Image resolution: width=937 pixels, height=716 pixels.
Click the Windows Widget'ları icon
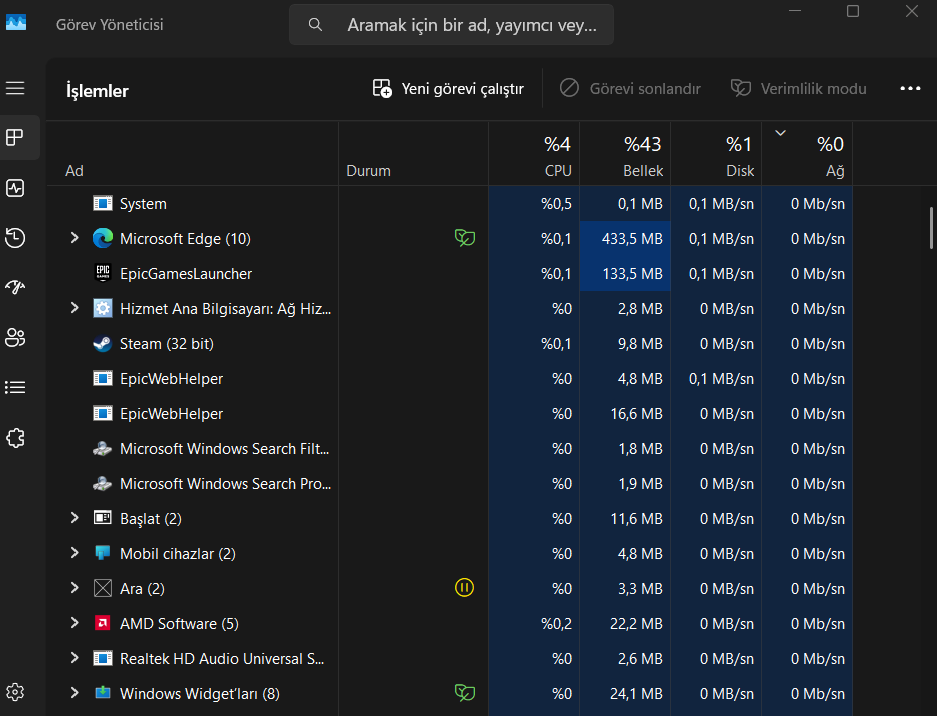click(x=103, y=693)
